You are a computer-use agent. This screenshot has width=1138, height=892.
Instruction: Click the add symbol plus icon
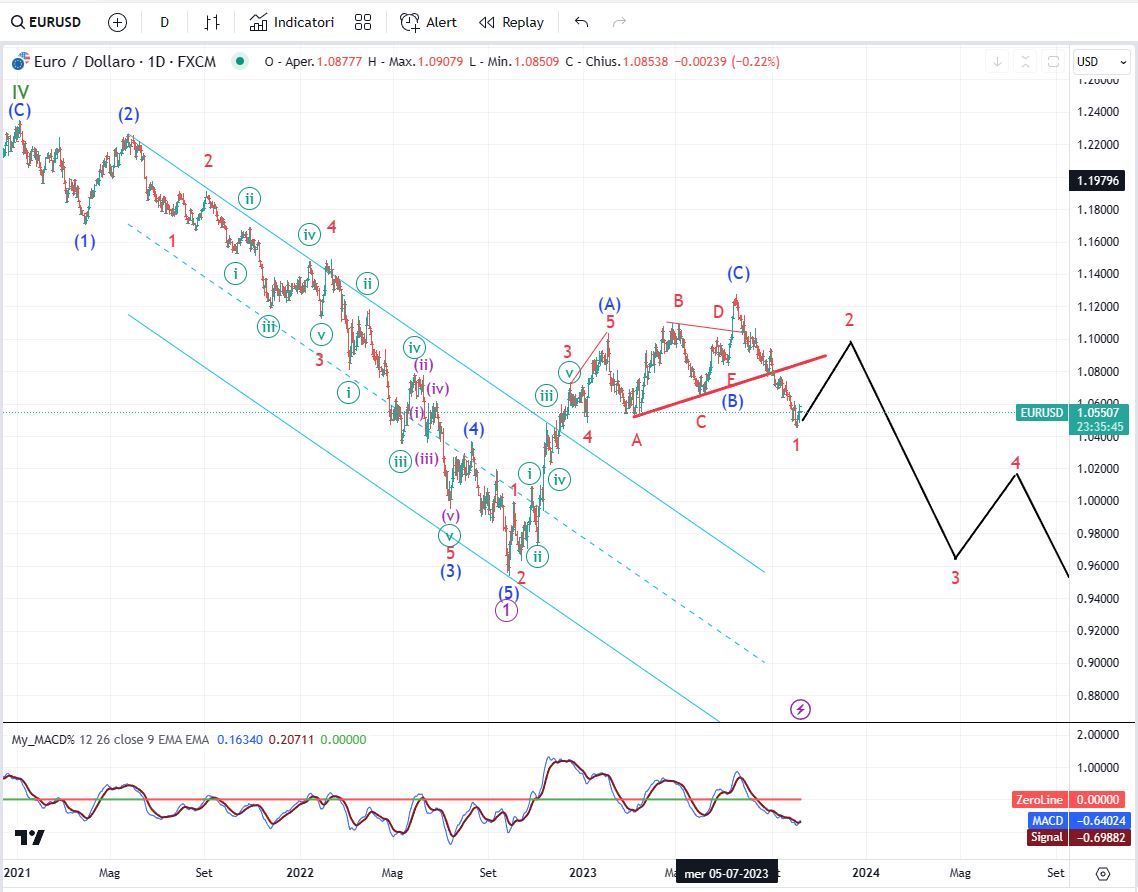tap(117, 22)
